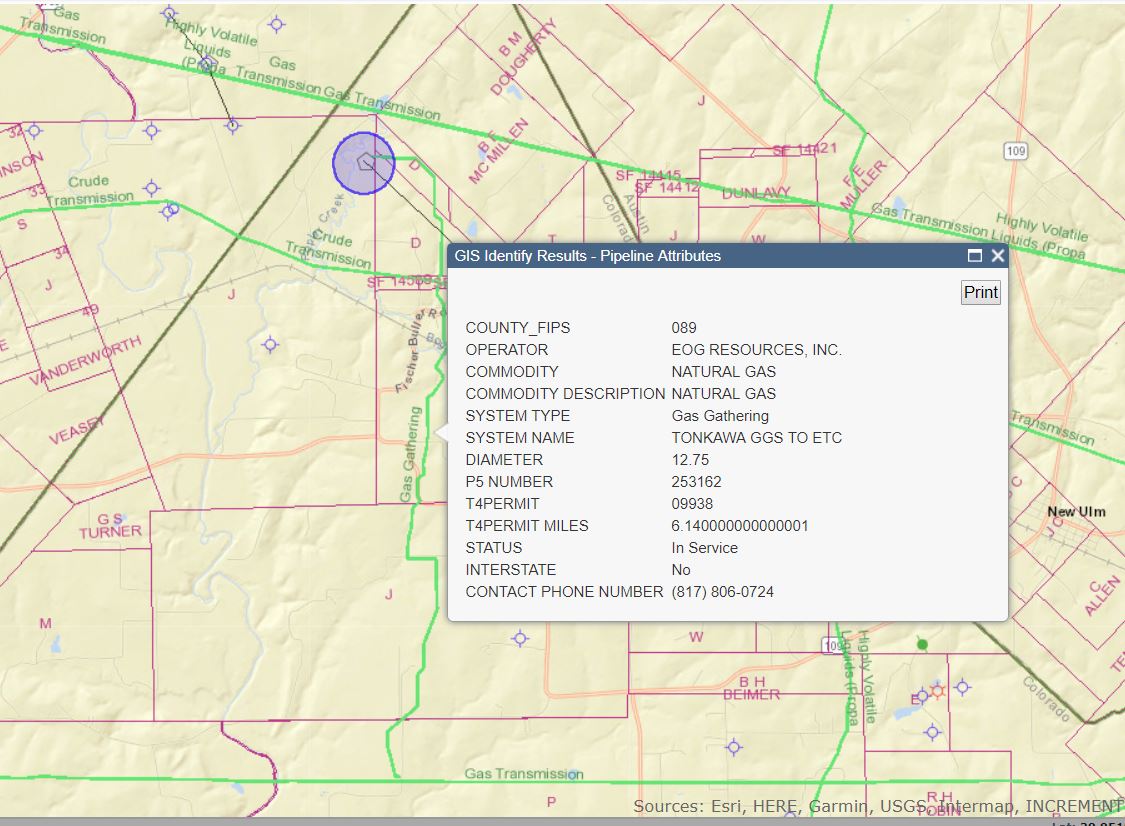Image resolution: width=1125 pixels, height=826 pixels.
Task: Select the COMMODITY DESCRIPTION label
Action: click(x=565, y=394)
